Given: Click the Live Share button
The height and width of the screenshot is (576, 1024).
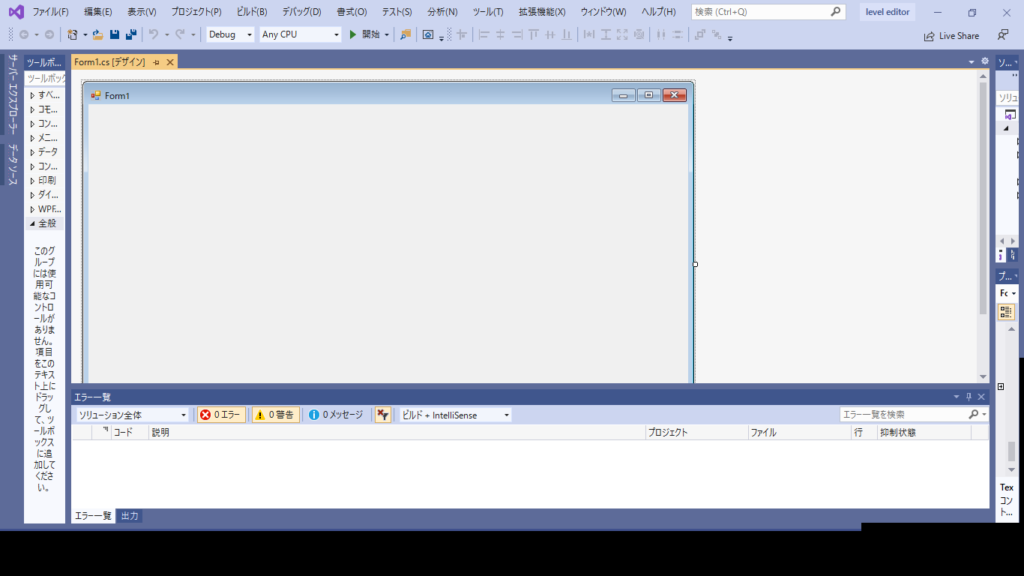Looking at the screenshot, I should [951, 36].
